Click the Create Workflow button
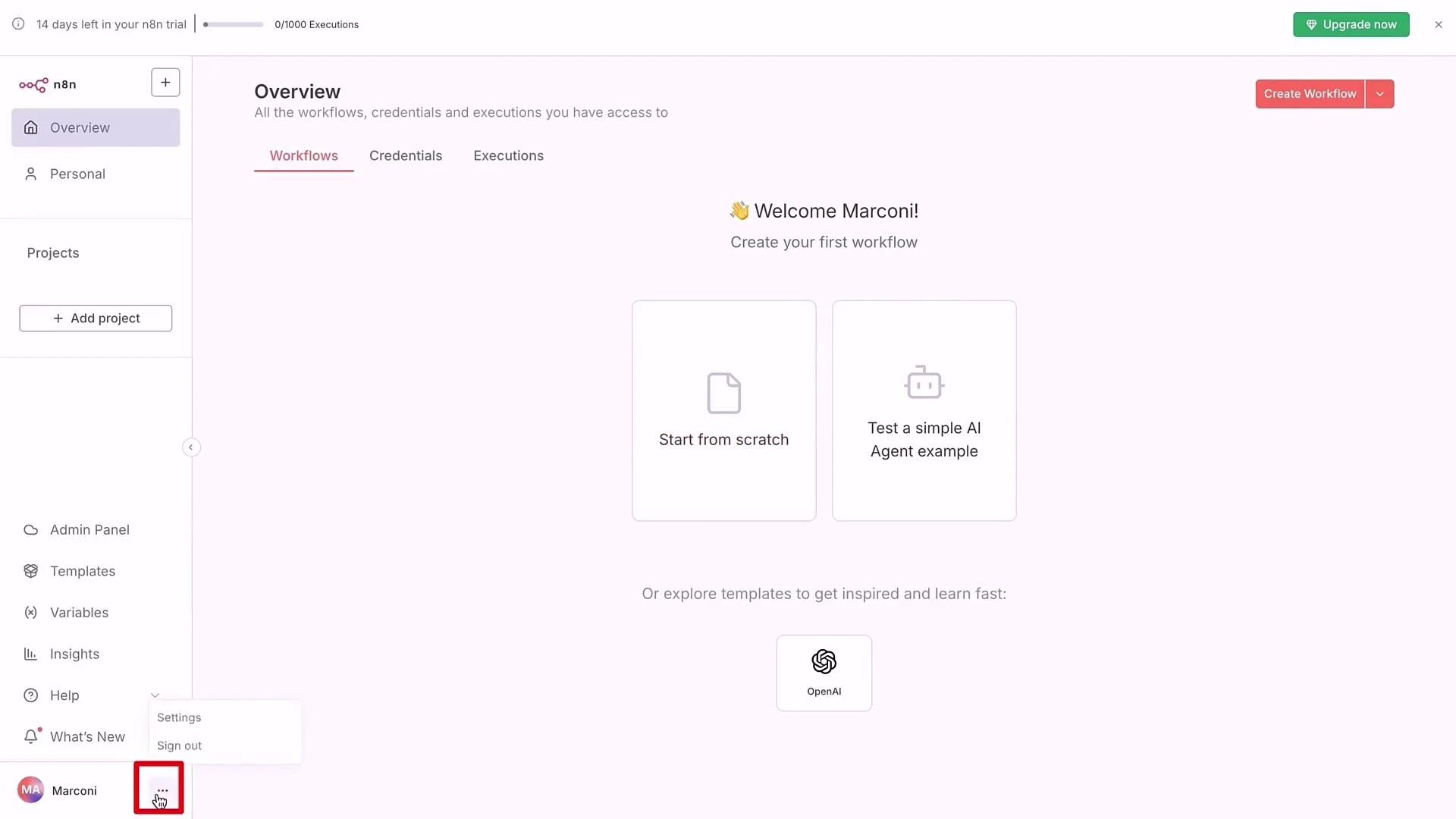 coord(1310,94)
